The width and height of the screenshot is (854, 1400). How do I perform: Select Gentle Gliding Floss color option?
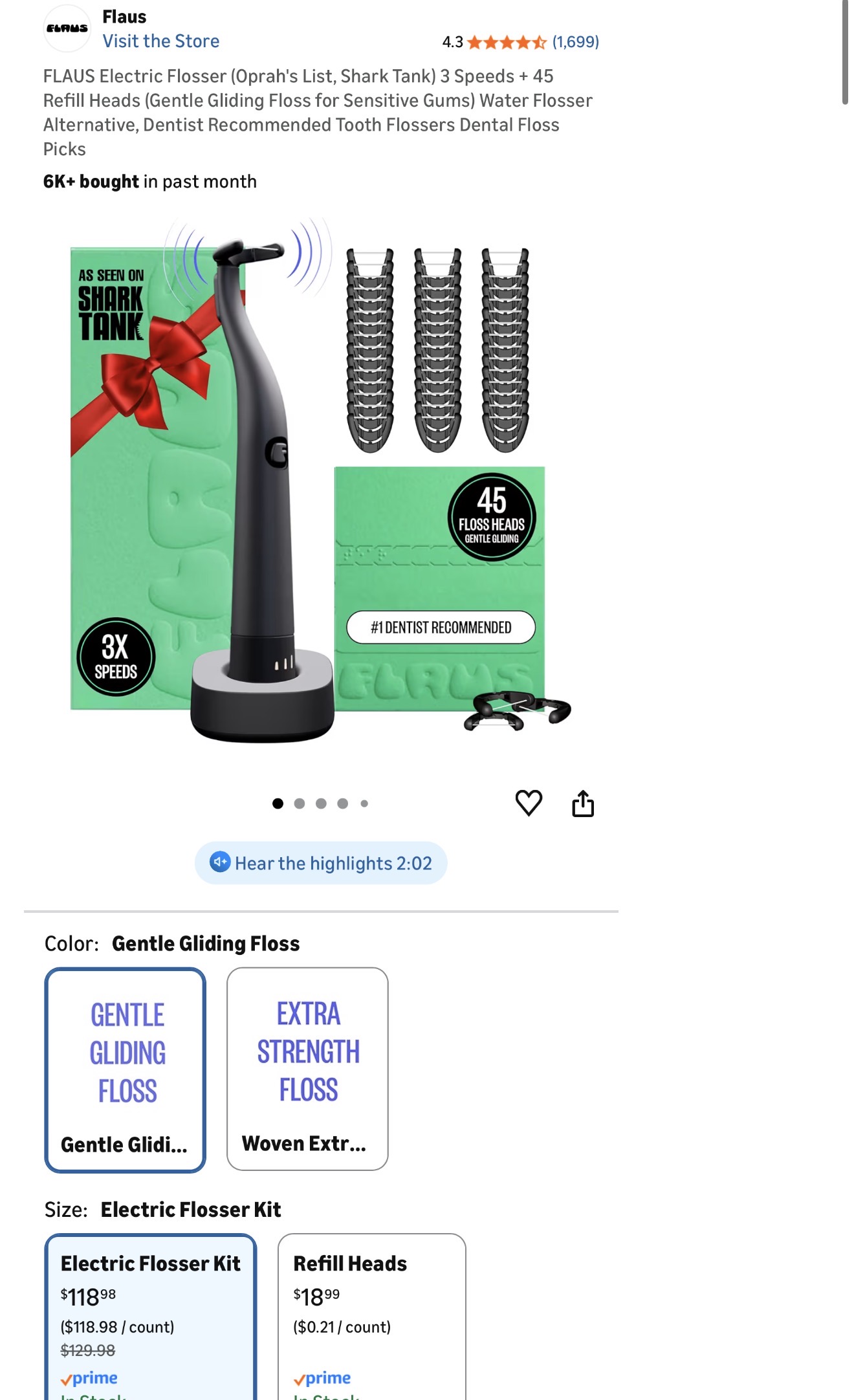coord(126,1069)
